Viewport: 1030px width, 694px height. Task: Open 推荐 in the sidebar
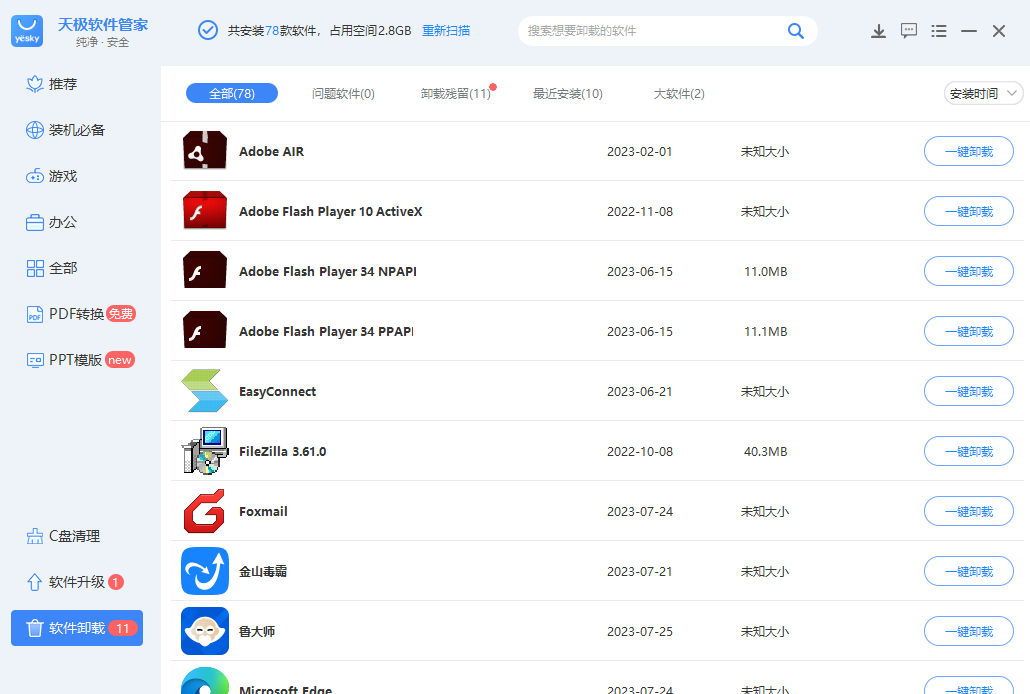pyautogui.click(x=53, y=84)
